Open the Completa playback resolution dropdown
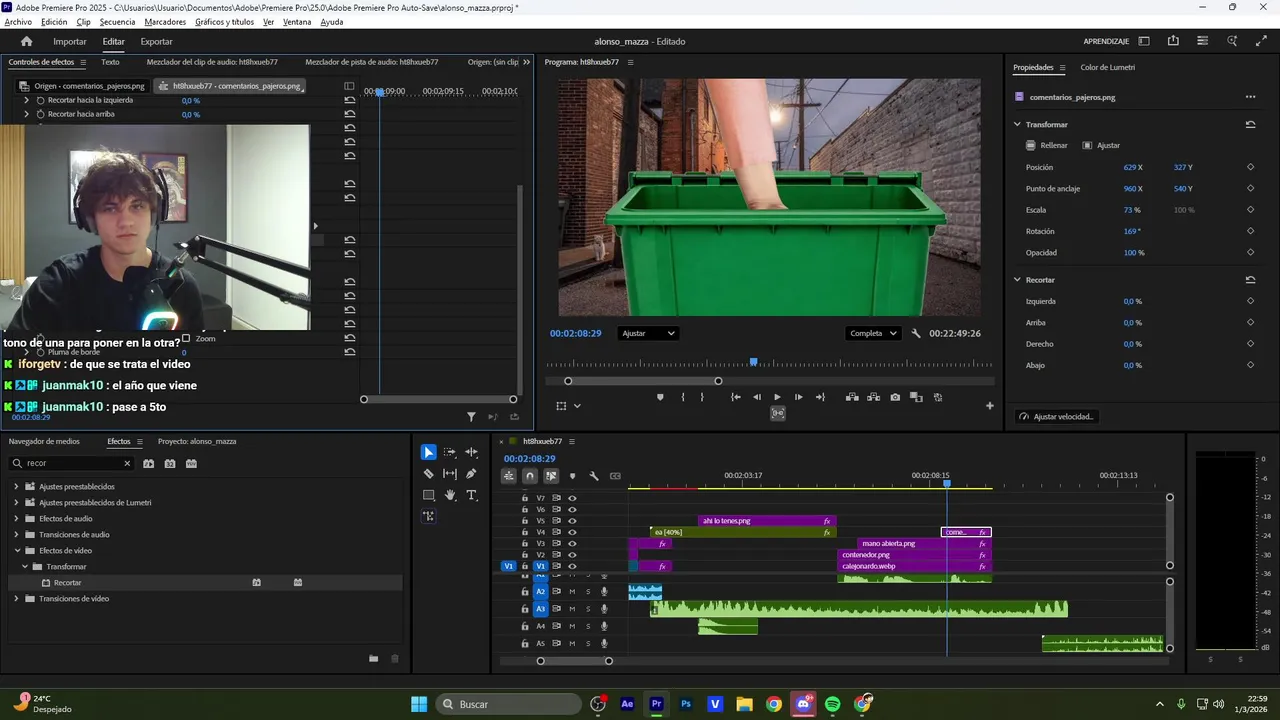Screen dimensions: 1280x720 (x=873, y=334)
